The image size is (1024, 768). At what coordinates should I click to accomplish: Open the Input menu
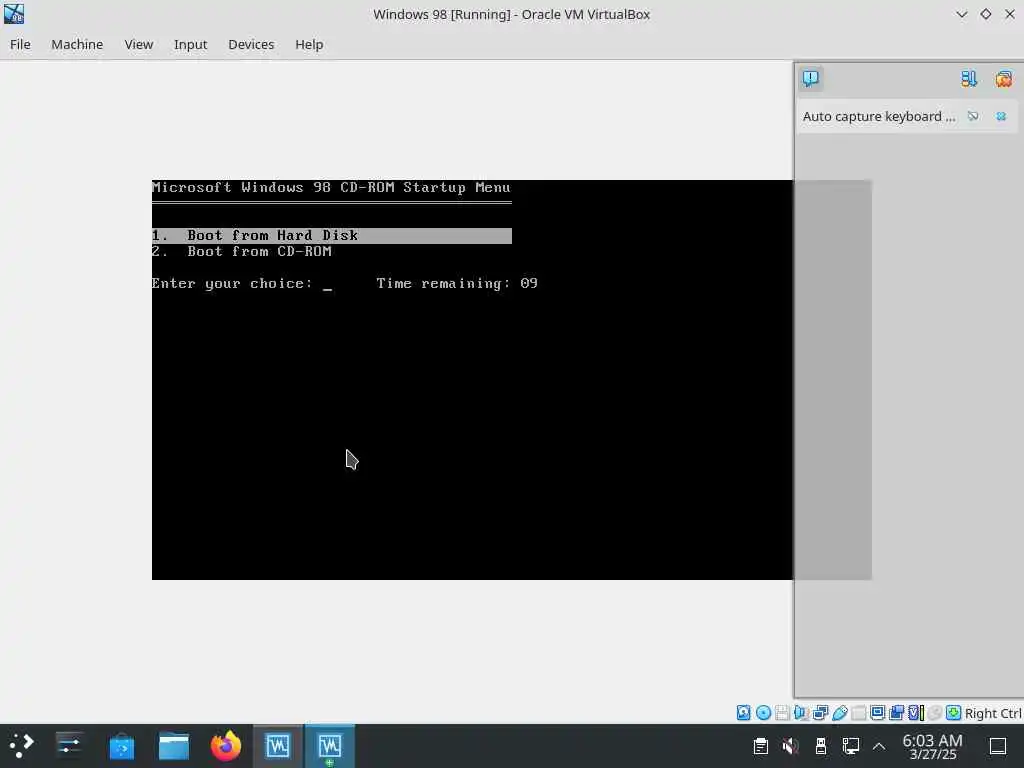[190, 44]
